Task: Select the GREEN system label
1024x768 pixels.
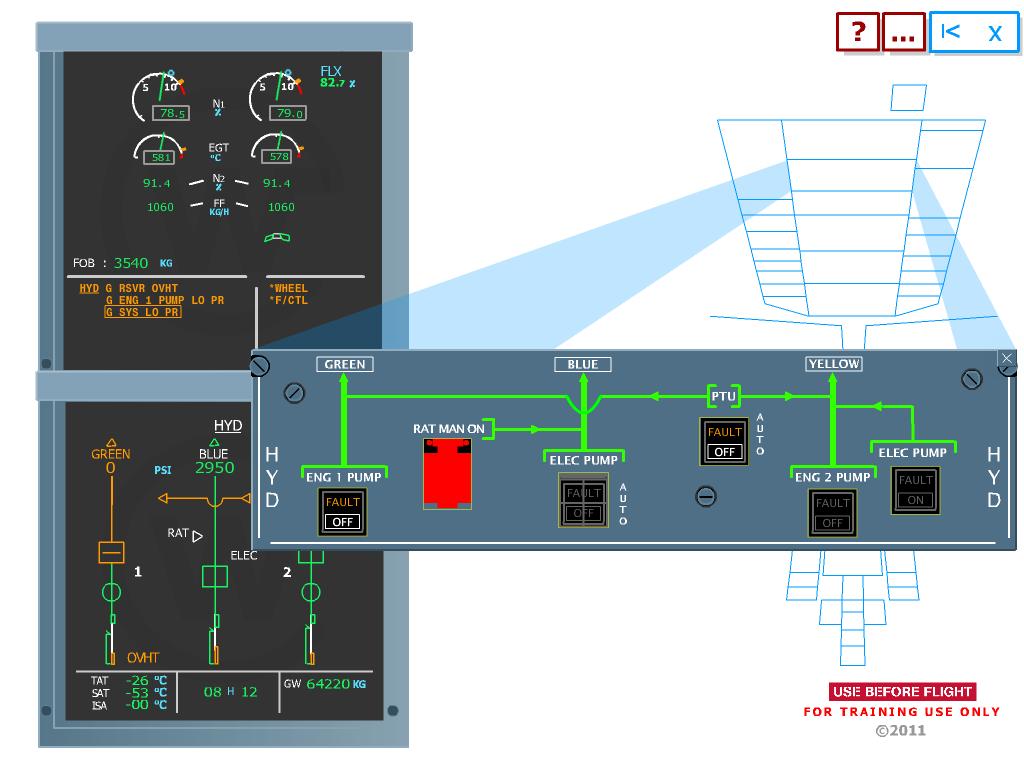Action: (x=344, y=364)
